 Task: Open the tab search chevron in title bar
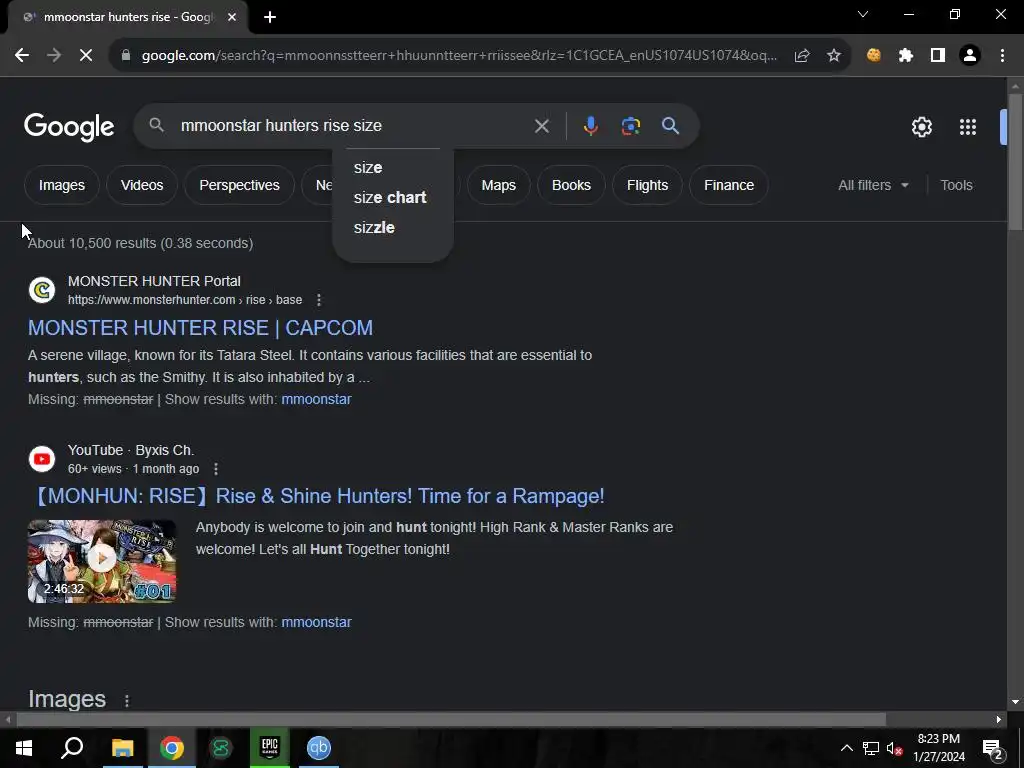[863, 14]
